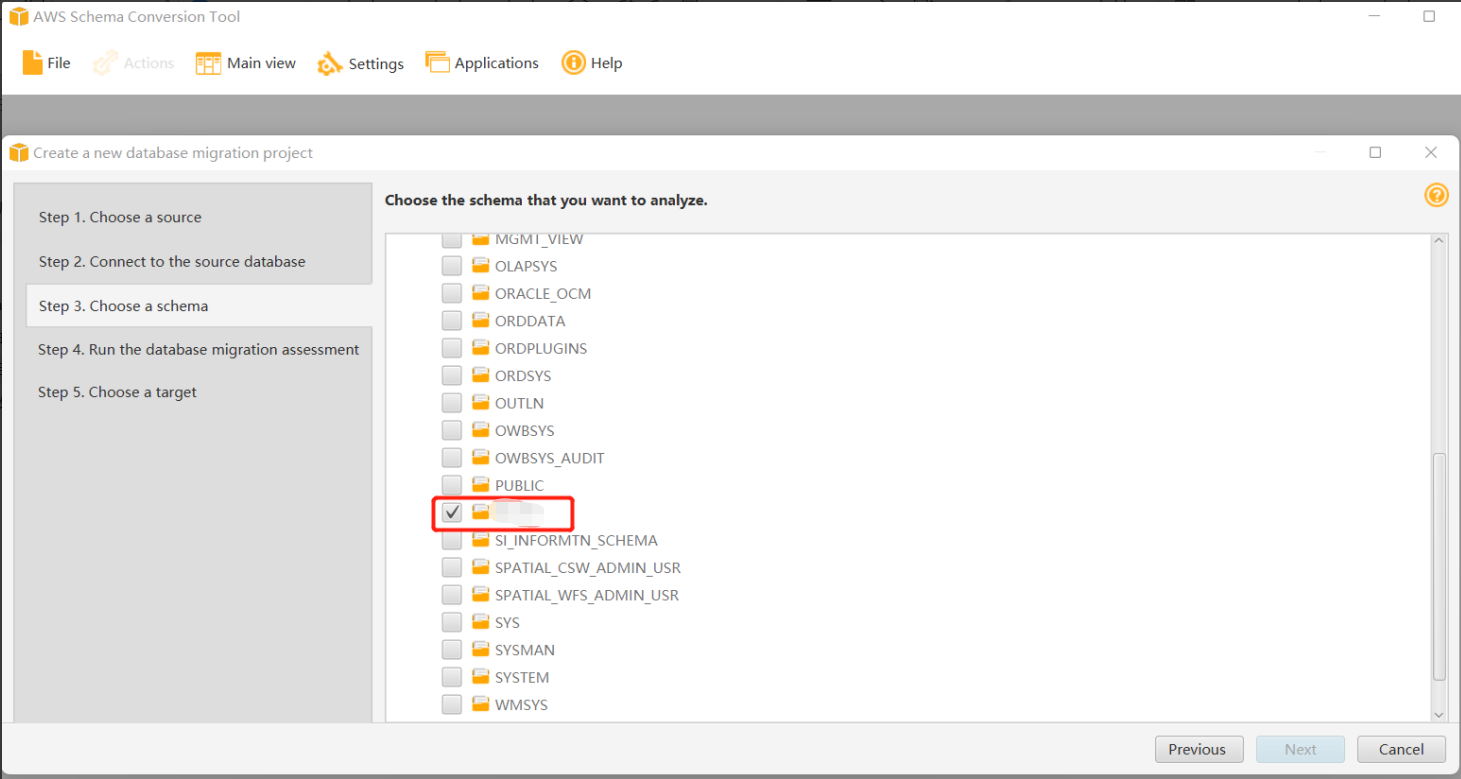Check the ORDSYS schema checkbox
The image size is (1461, 779).
pyautogui.click(x=452, y=376)
